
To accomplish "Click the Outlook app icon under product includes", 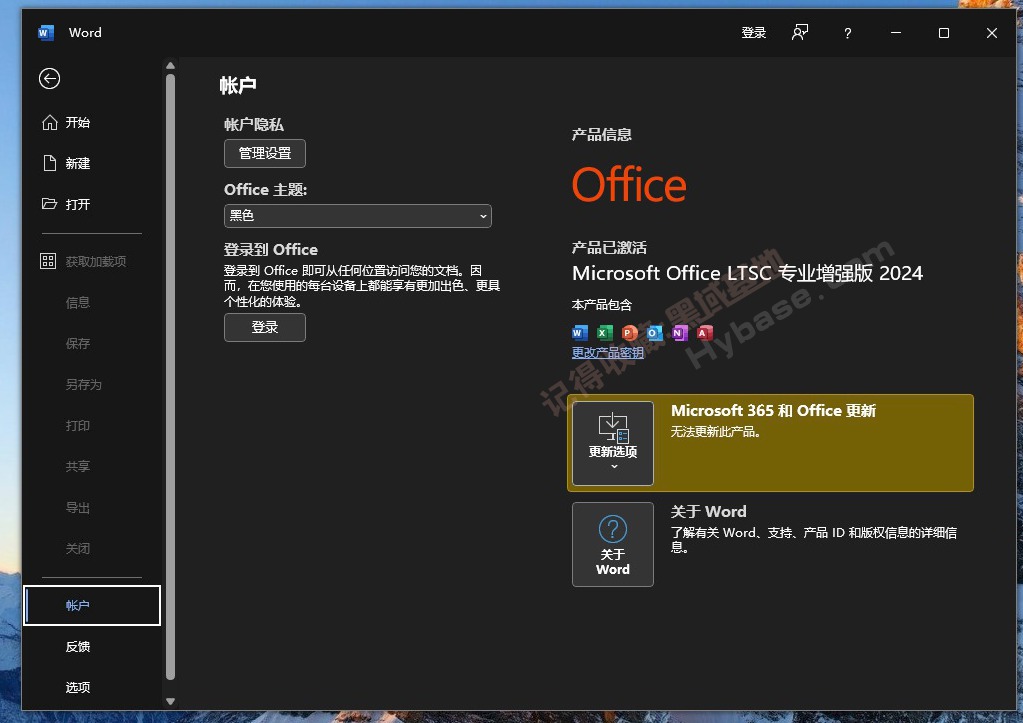I will point(654,333).
